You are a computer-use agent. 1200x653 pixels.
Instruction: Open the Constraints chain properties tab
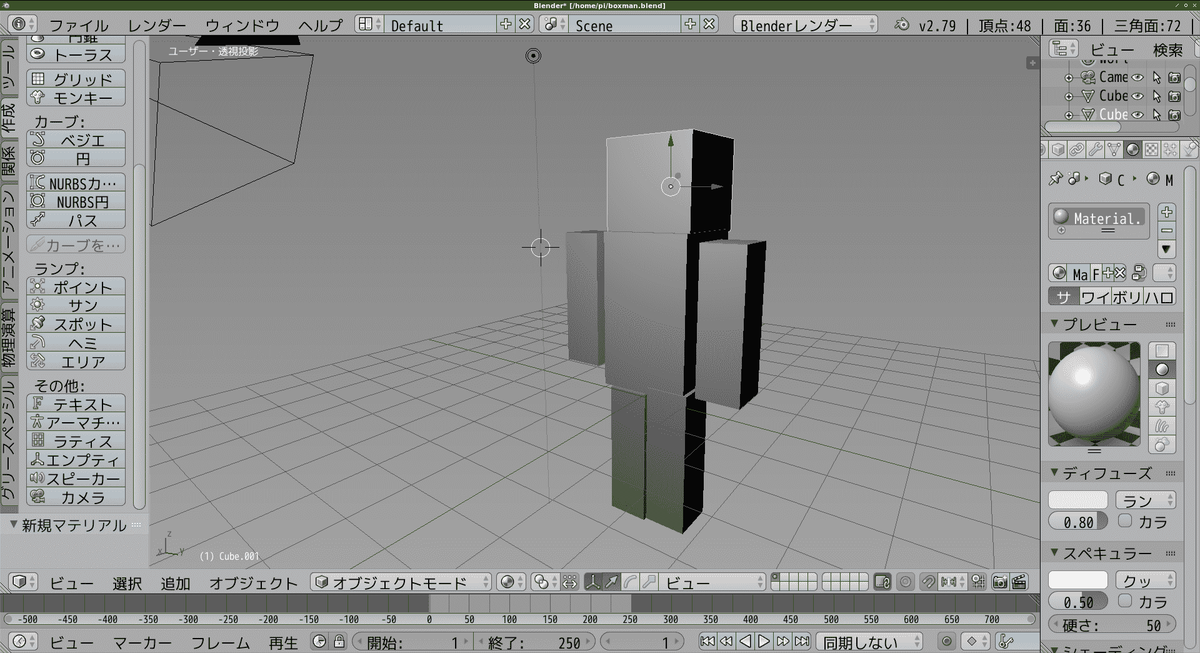[1076, 149]
